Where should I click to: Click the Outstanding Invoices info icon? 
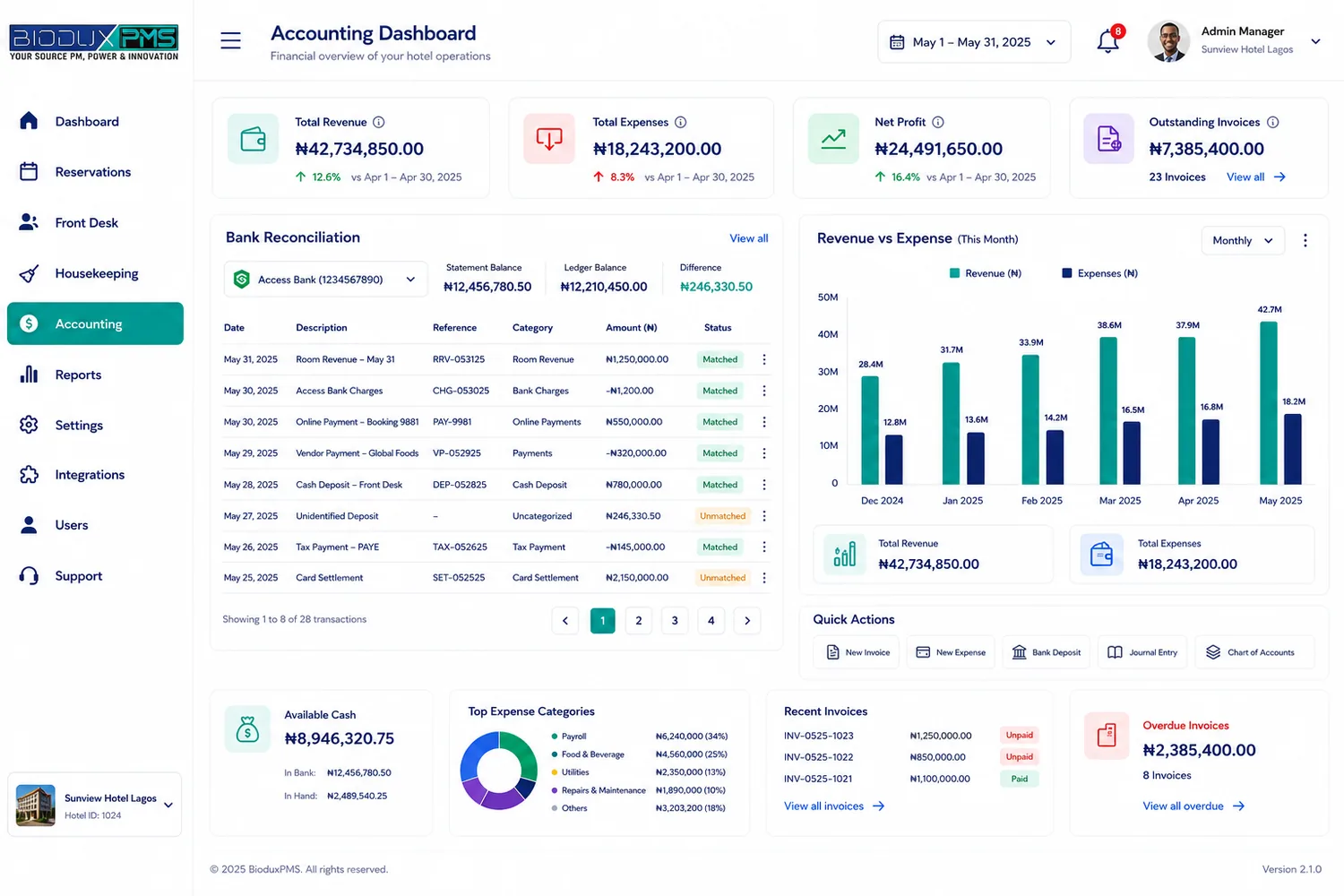point(1272,122)
